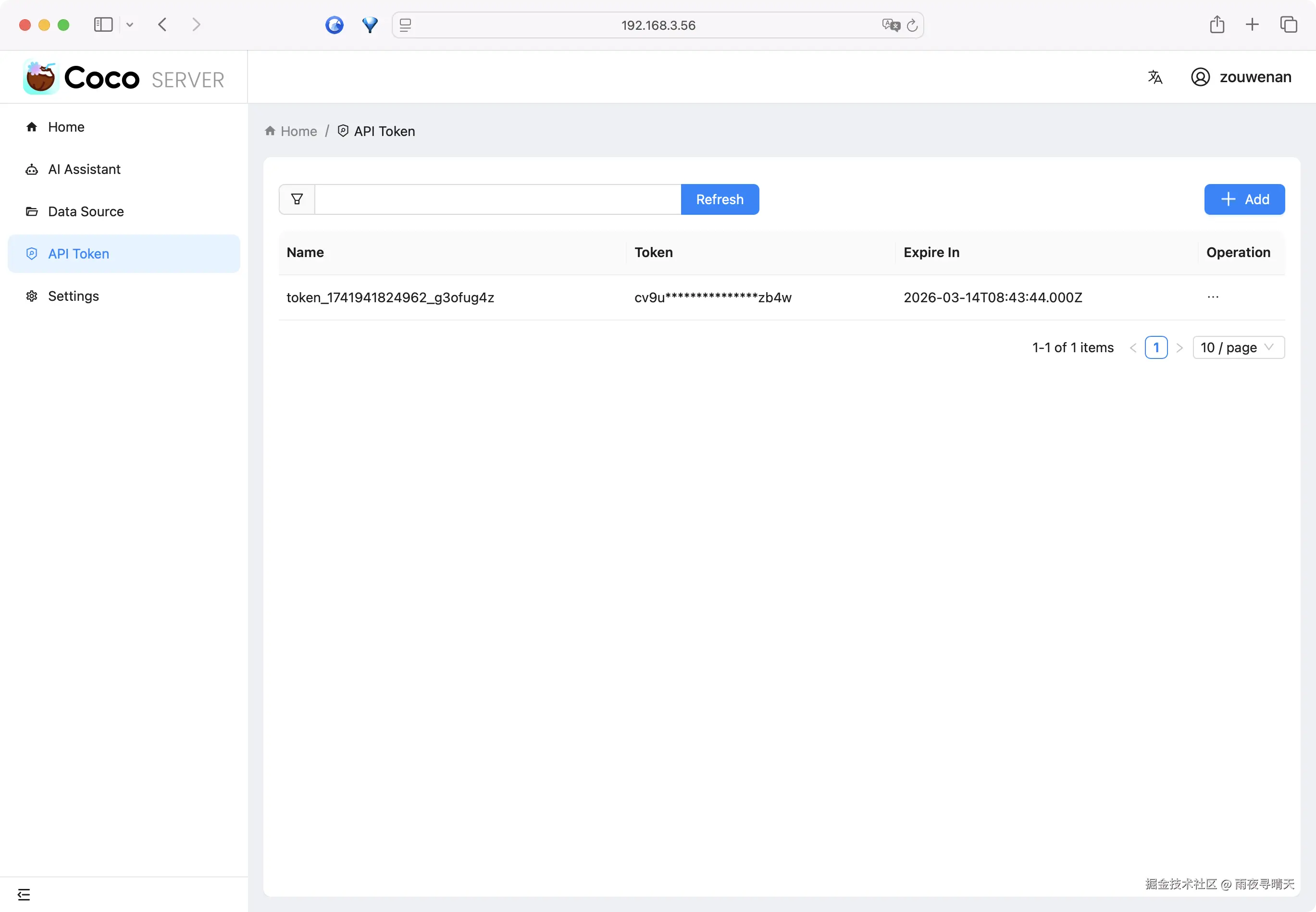Click the Home breadcrumb link
The width and height of the screenshot is (1316, 912).
pyautogui.click(x=298, y=132)
